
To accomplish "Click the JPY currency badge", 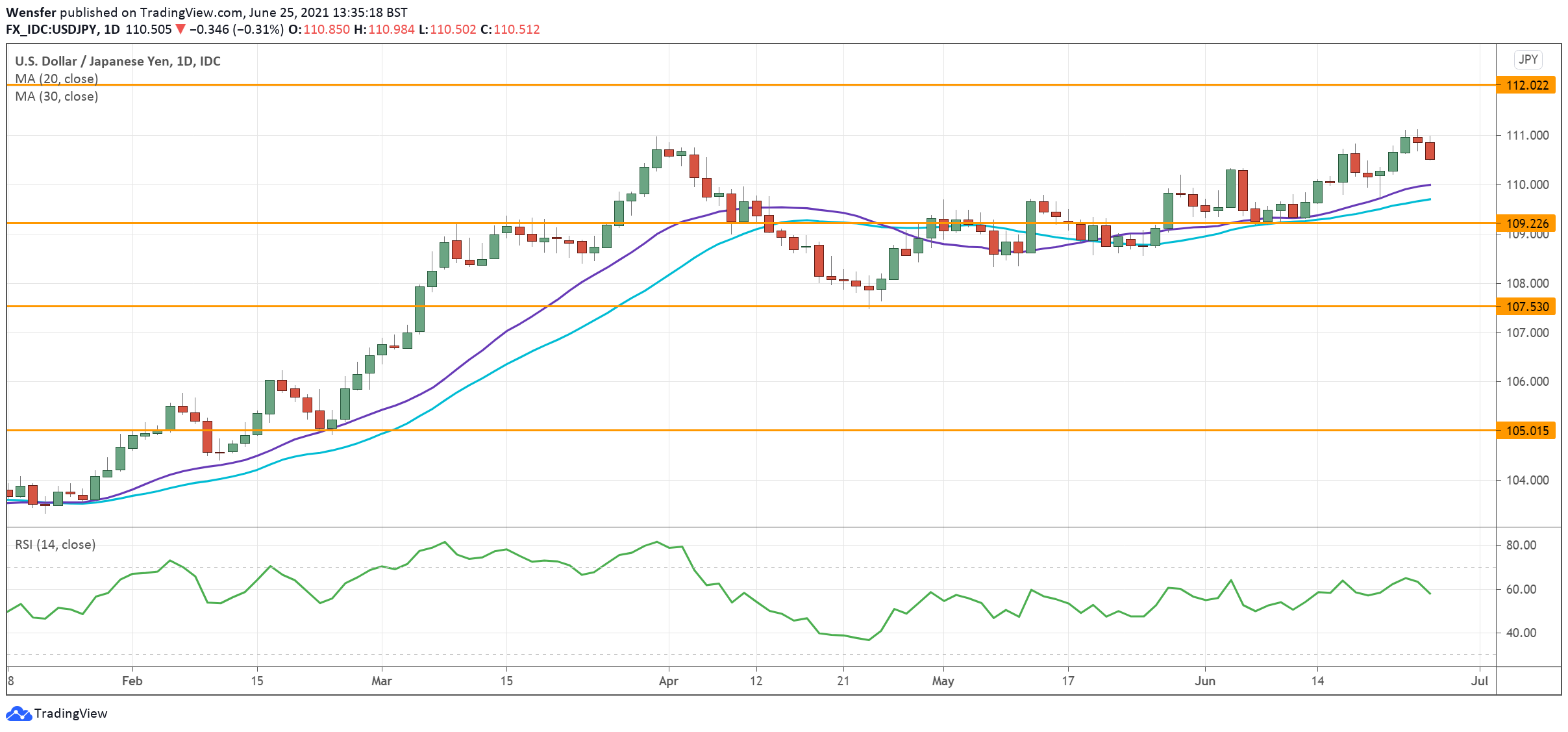I will point(1528,60).
